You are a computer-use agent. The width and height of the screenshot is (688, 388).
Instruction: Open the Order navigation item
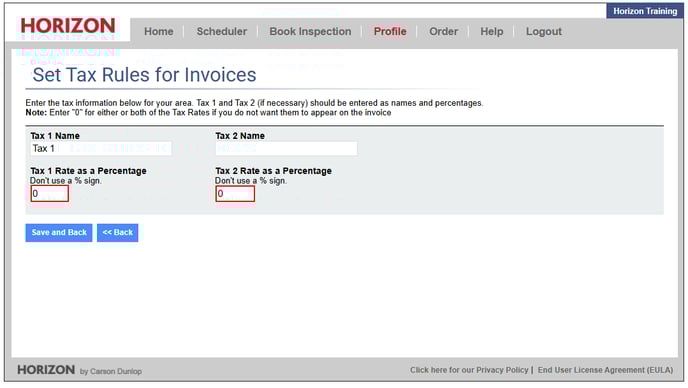pyautogui.click(x=443, y=32)
